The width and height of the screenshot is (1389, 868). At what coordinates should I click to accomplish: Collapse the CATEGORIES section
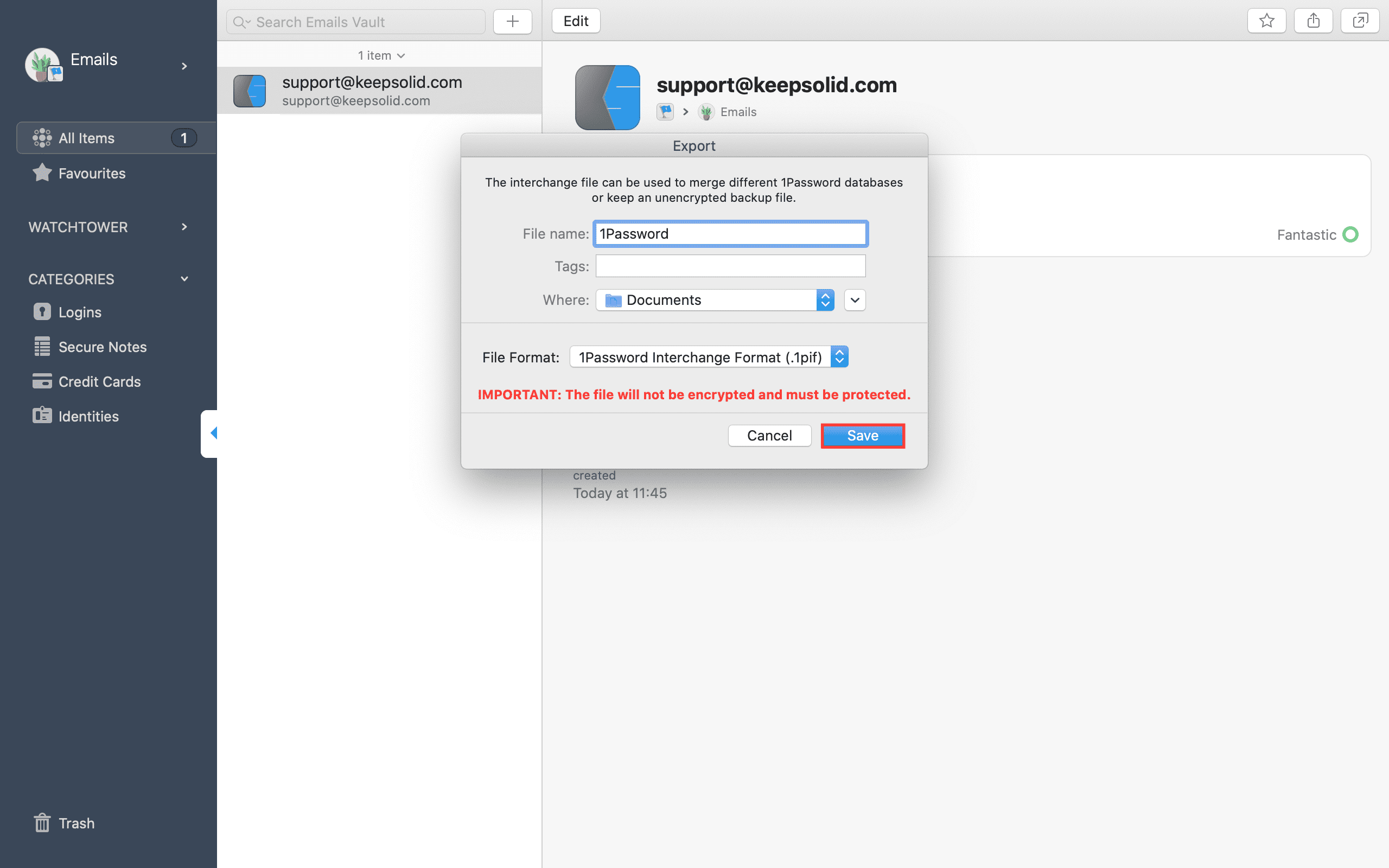[x=184, y=279]
